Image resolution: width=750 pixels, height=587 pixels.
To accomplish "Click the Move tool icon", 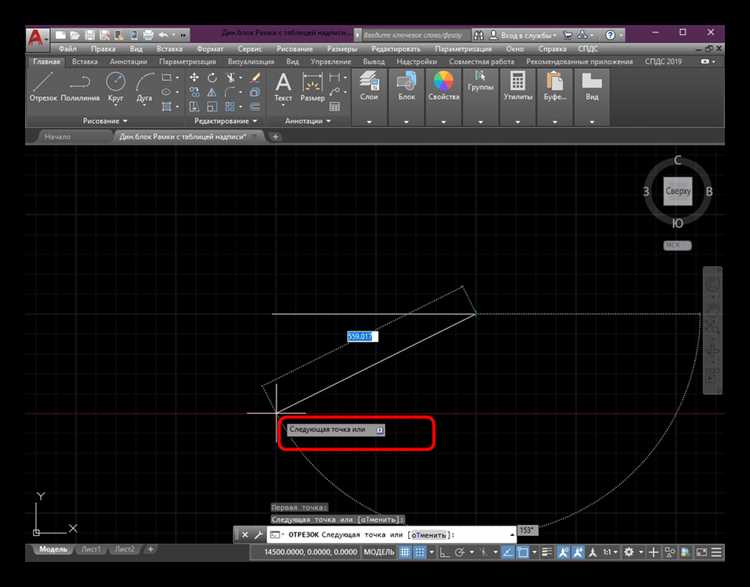I will (194, 78).
